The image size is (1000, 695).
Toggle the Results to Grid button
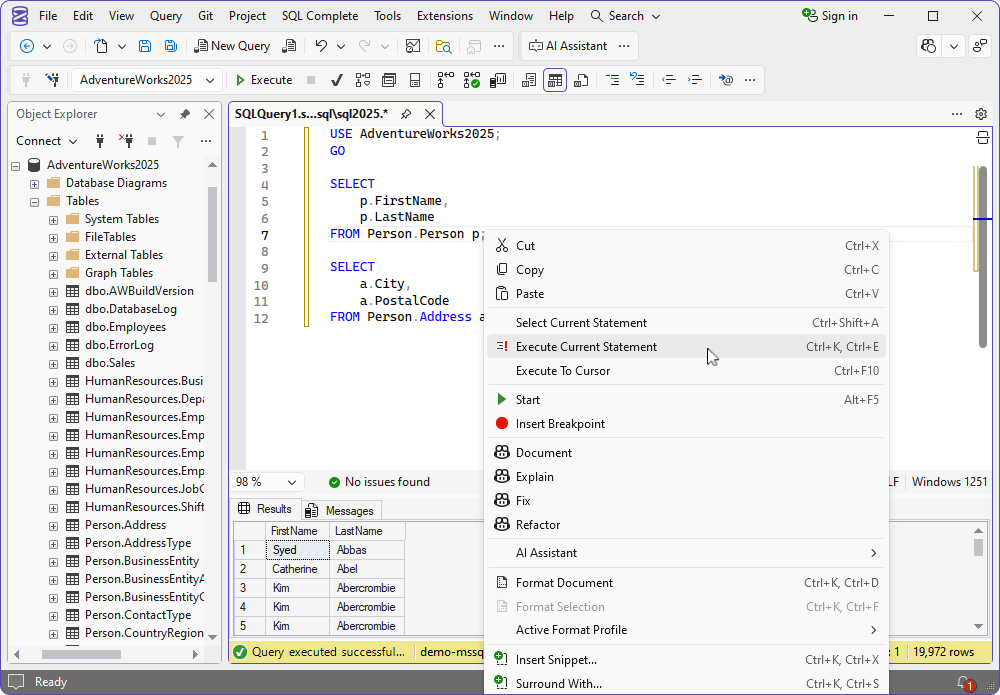click(x=555, y=80)
